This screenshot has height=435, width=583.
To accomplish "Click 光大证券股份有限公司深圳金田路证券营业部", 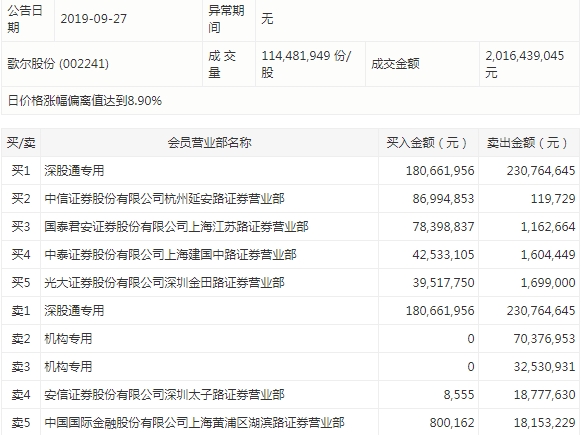I will [x=164, y=283].
